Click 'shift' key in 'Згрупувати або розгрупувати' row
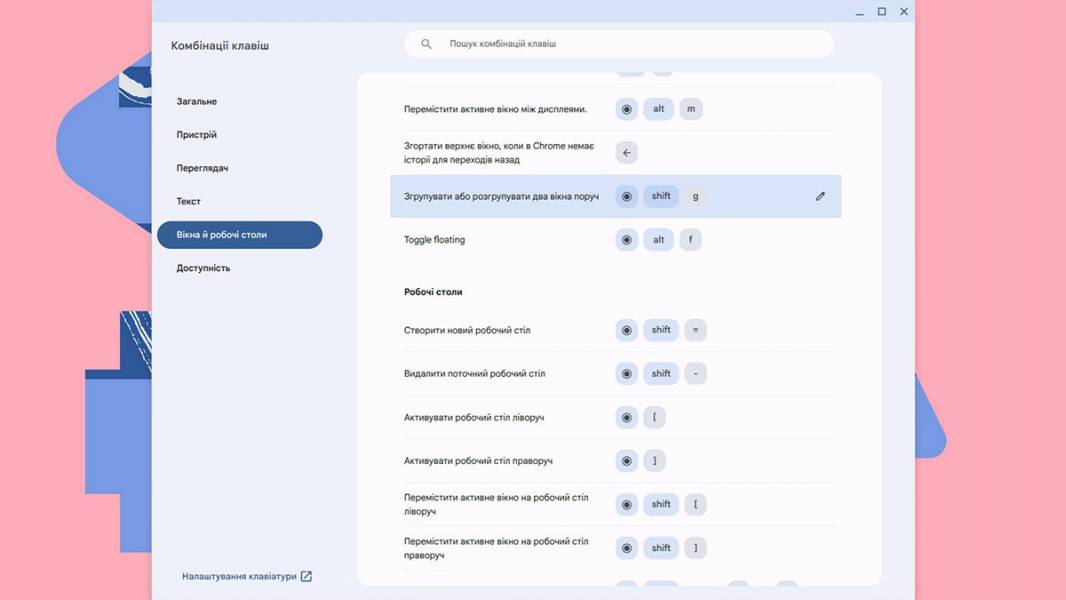Image resolution: width=1066 pixels, height=600 pixels. pyautogui.click(x=661, y=196)
